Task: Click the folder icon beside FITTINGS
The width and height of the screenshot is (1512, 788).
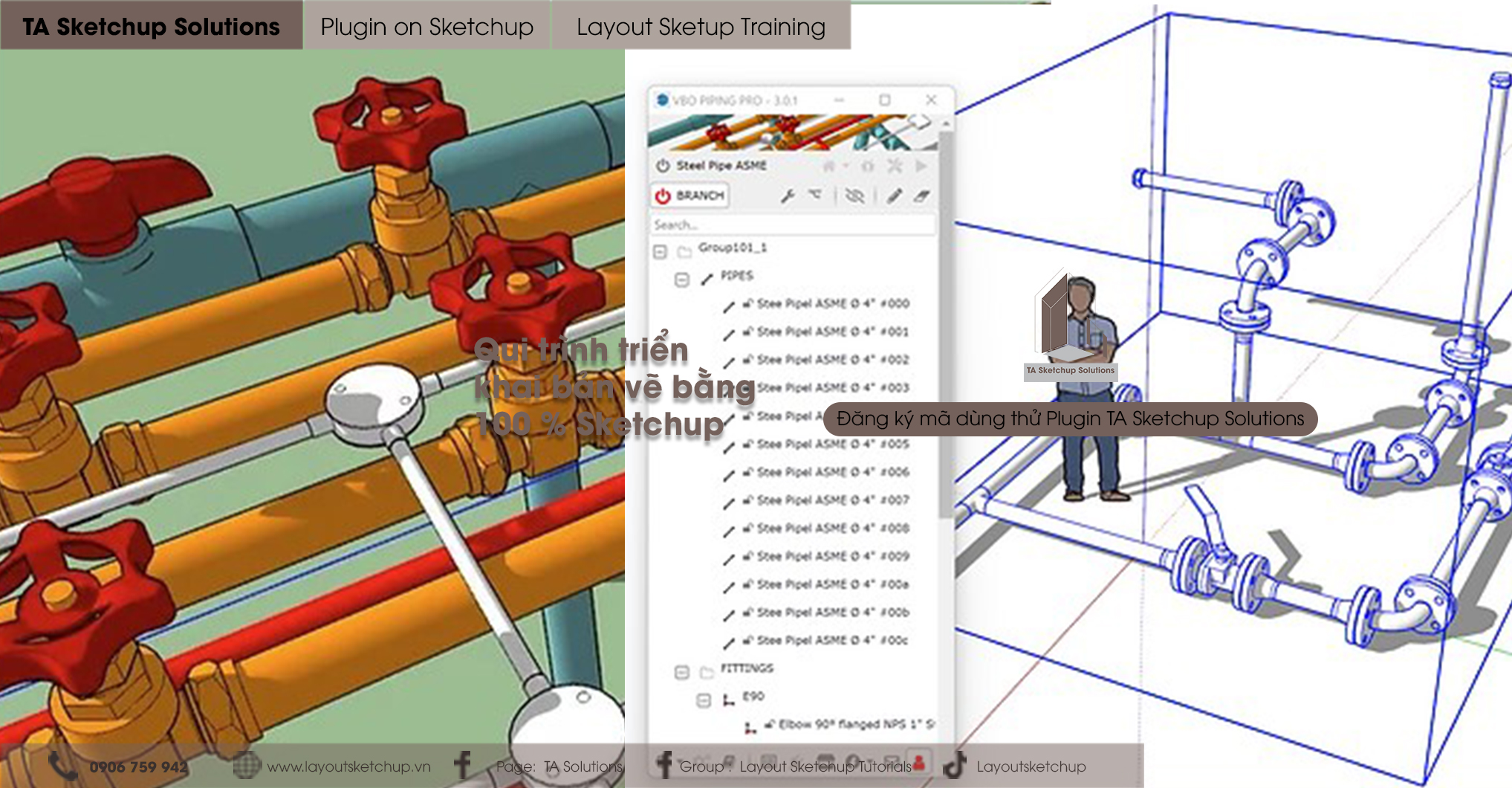Action: pos(707,673)
